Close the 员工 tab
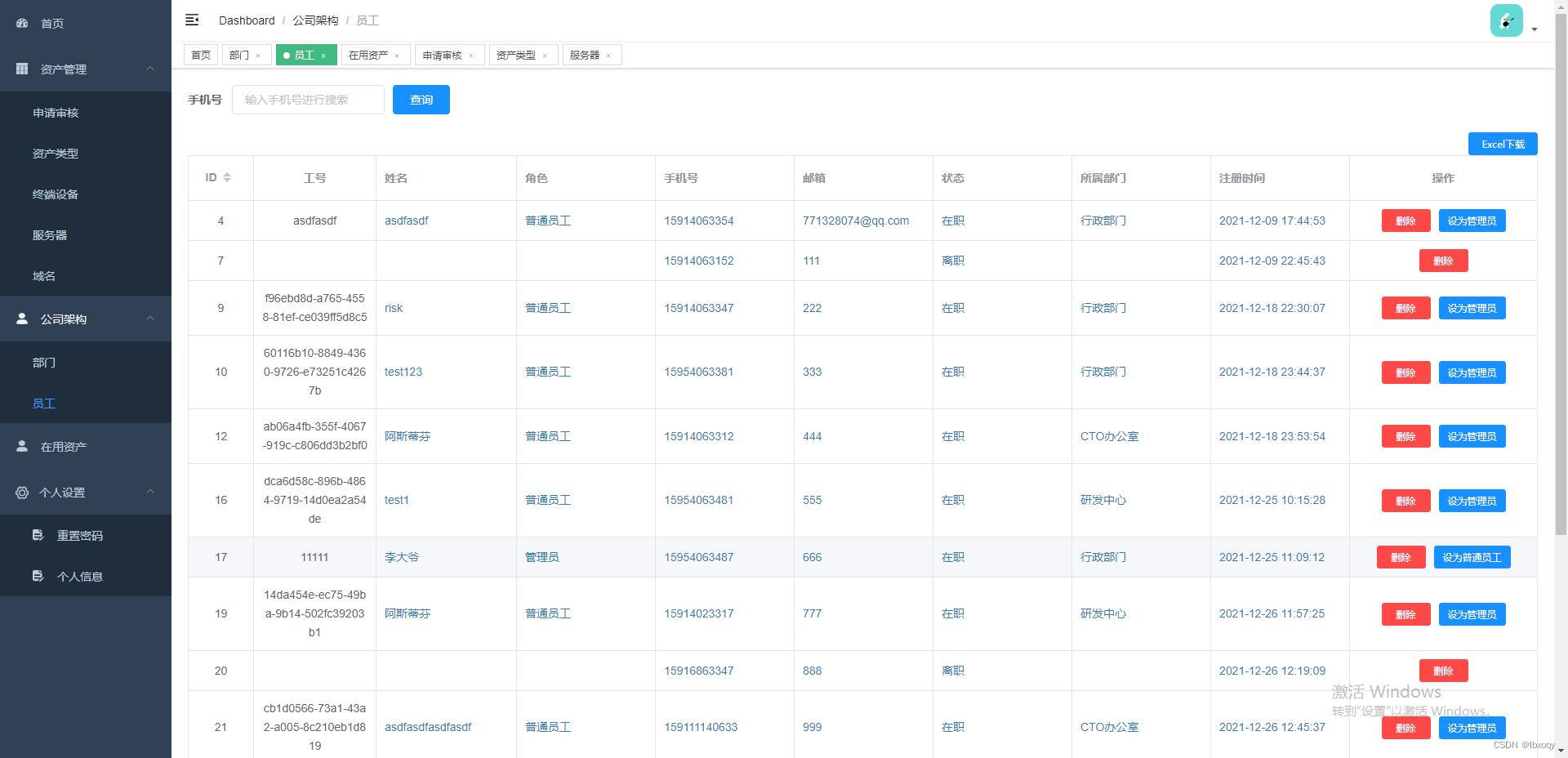The width and height of the screenshot is (1568, 758). point(323,56)
